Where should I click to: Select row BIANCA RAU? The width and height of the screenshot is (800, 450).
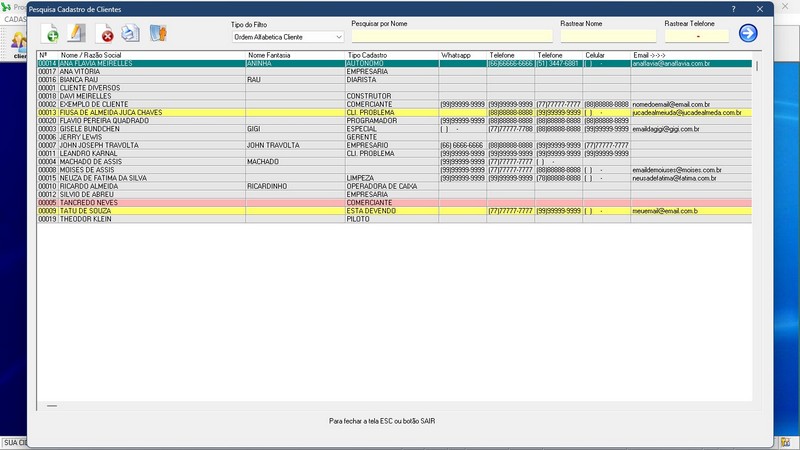pos(394,80)
